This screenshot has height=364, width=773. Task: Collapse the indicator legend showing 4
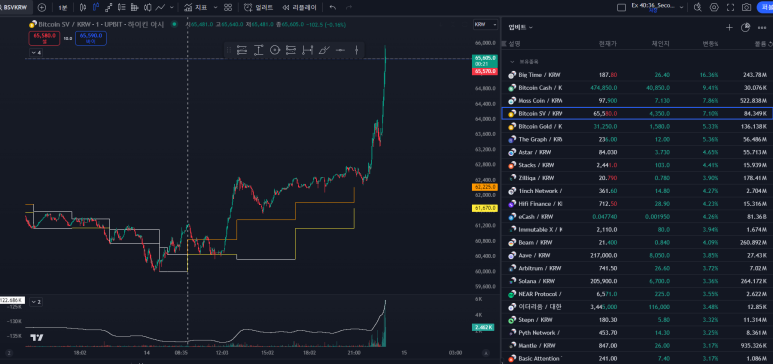click(x=36, y=52)
